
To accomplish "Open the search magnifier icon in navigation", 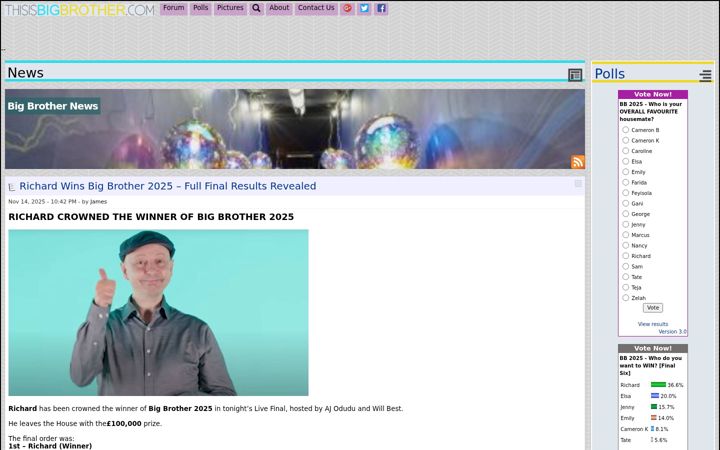I will pos(256,8).
